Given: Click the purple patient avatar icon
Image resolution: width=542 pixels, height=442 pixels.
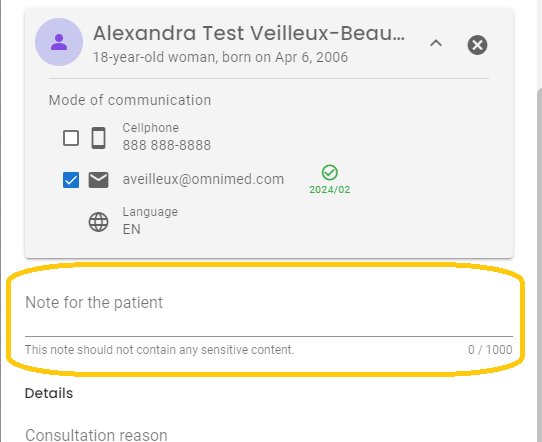Looking at the screenshot, I should (x=59, y=42).
